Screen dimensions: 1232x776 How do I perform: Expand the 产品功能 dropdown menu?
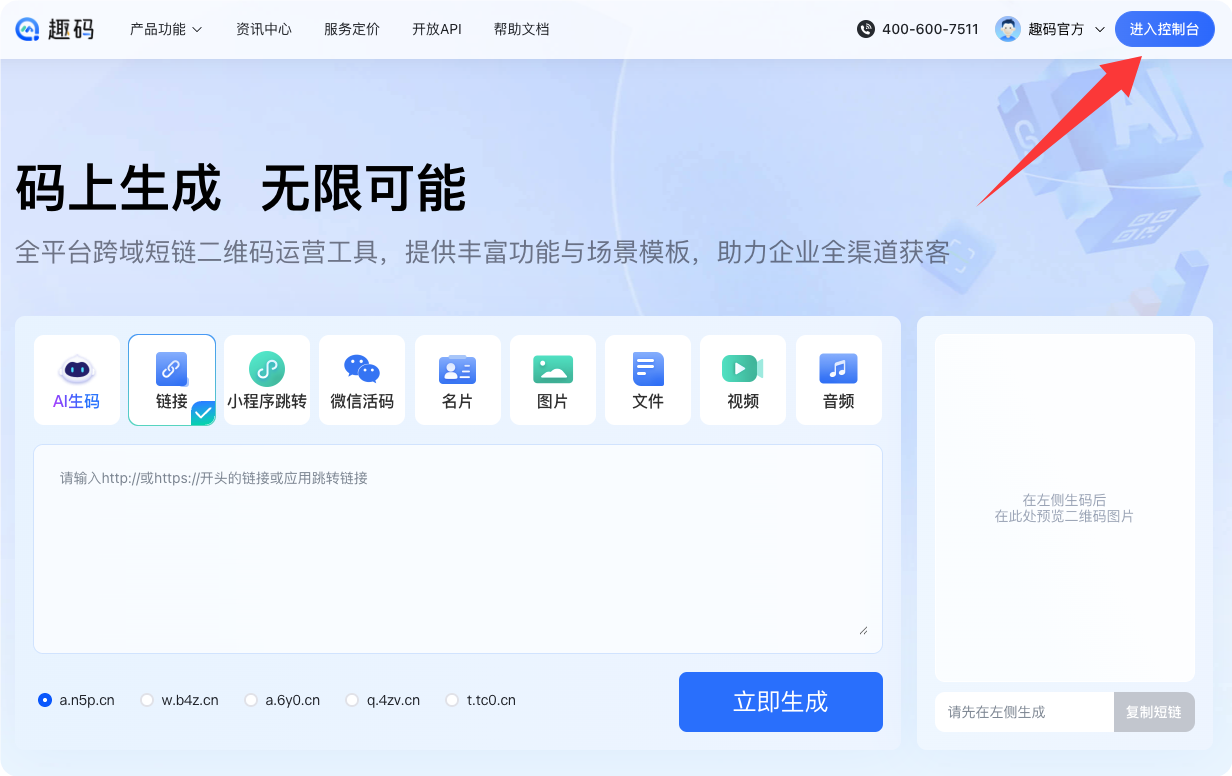[166, 29]
